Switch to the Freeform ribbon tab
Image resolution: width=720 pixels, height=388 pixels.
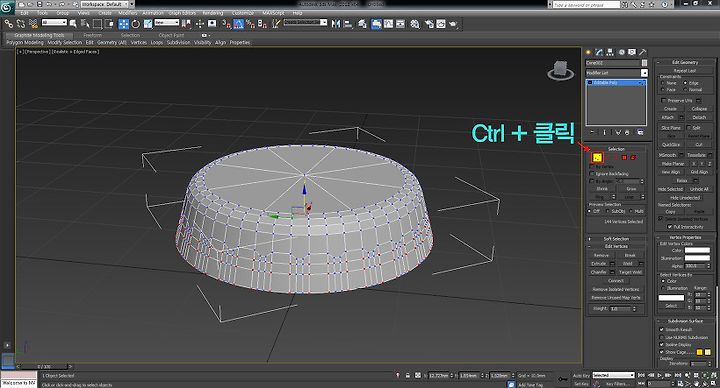[x=92, y=35]
